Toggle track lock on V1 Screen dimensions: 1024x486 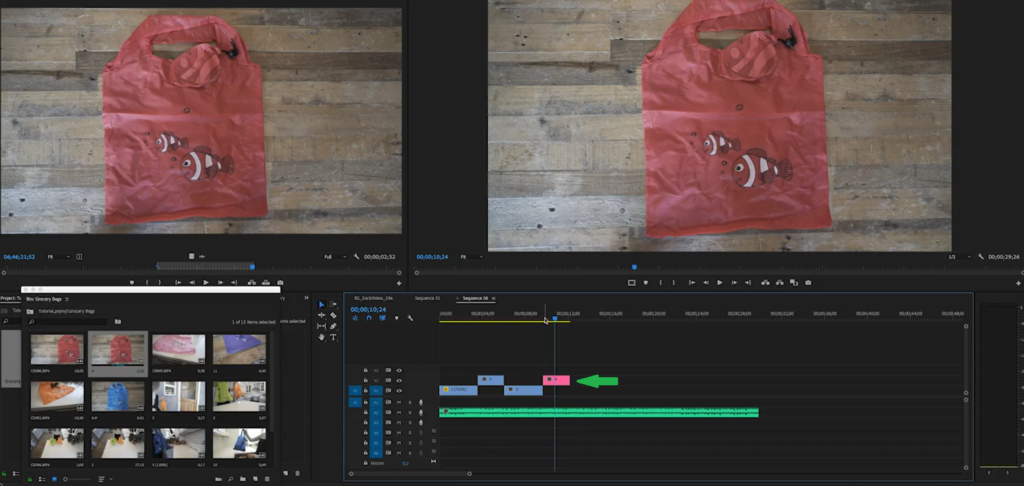tap(366, 391)
